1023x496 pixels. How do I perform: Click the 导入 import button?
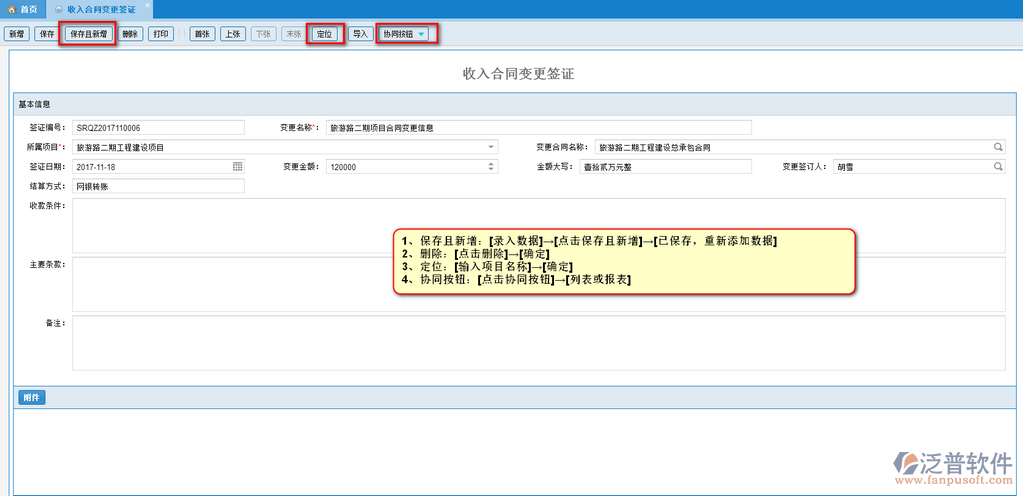(x=360, y=34)
